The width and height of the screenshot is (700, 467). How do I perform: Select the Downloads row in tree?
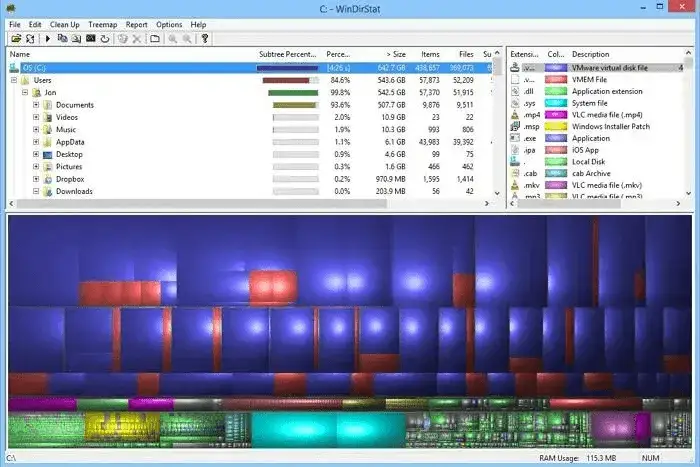[250, 191]
